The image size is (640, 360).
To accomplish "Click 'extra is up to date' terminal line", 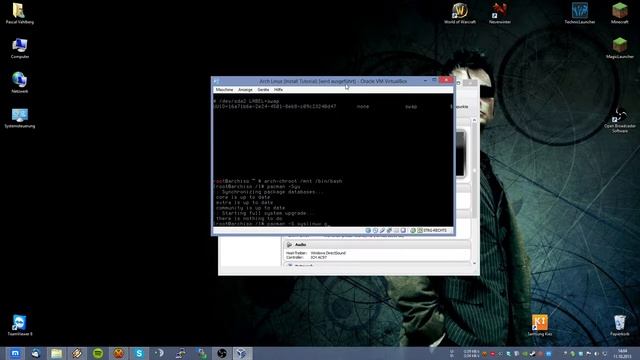I will point(244,202).
